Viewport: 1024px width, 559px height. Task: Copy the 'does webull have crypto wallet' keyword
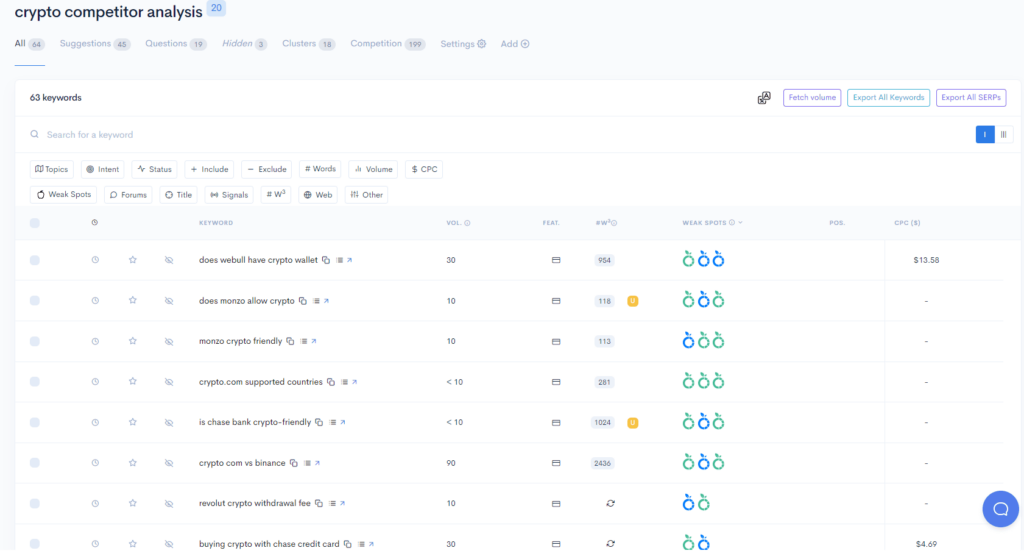pos(326,260)
